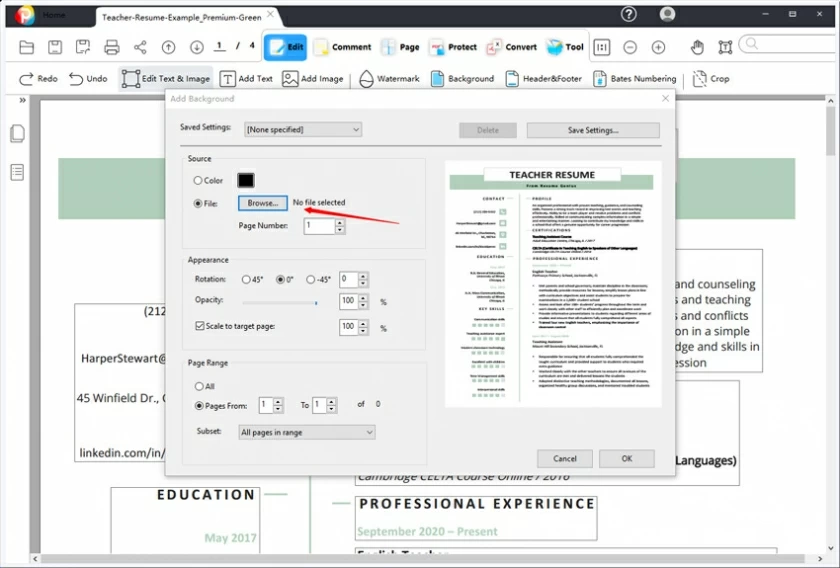Switch to the Convert tab

pyautogui.click(x=511, y=47)
